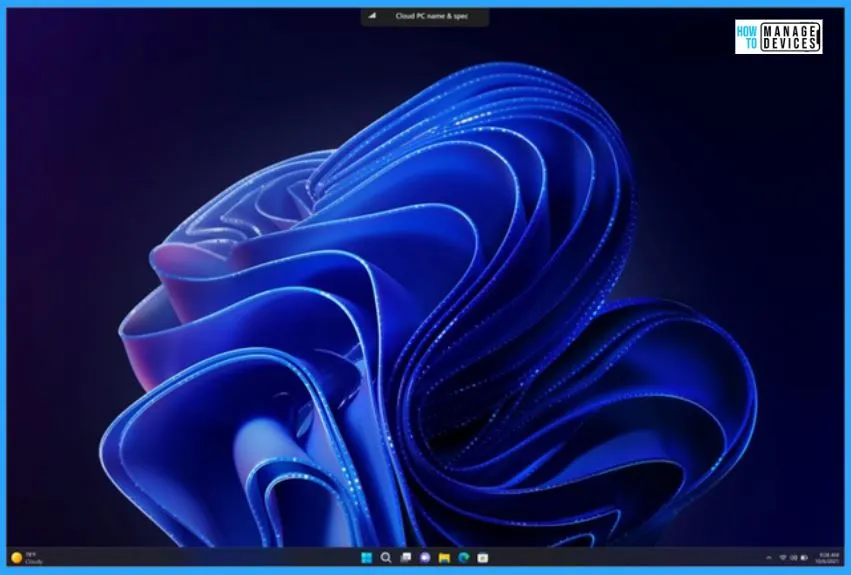Launch Microsoft Edge from the taskbar
This screenshot has height=575, width=851.
(463, 558)
